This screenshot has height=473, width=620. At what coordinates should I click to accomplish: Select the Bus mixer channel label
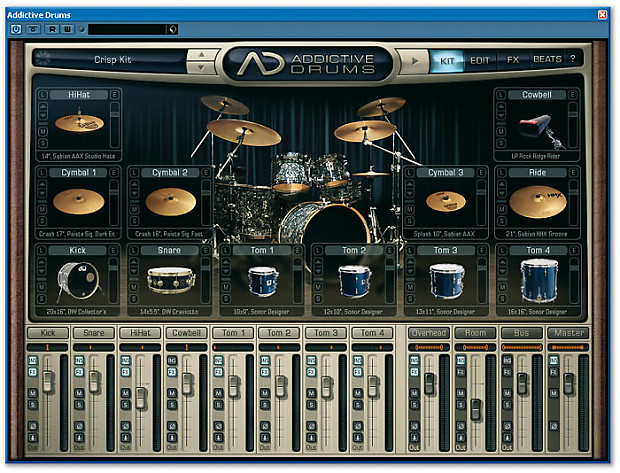(x=522, y=333)
